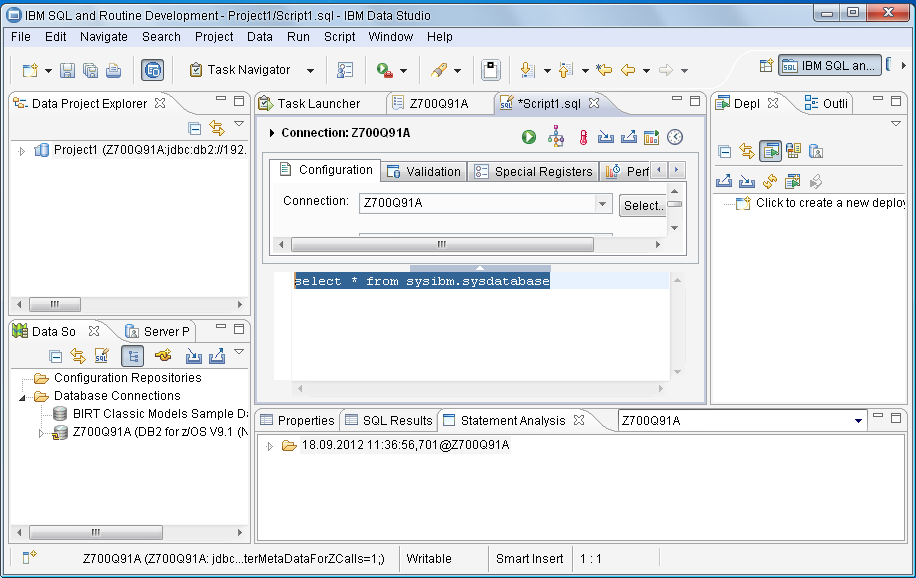Click the Select... connection button
916x578 pixels.
click(643, 205)
